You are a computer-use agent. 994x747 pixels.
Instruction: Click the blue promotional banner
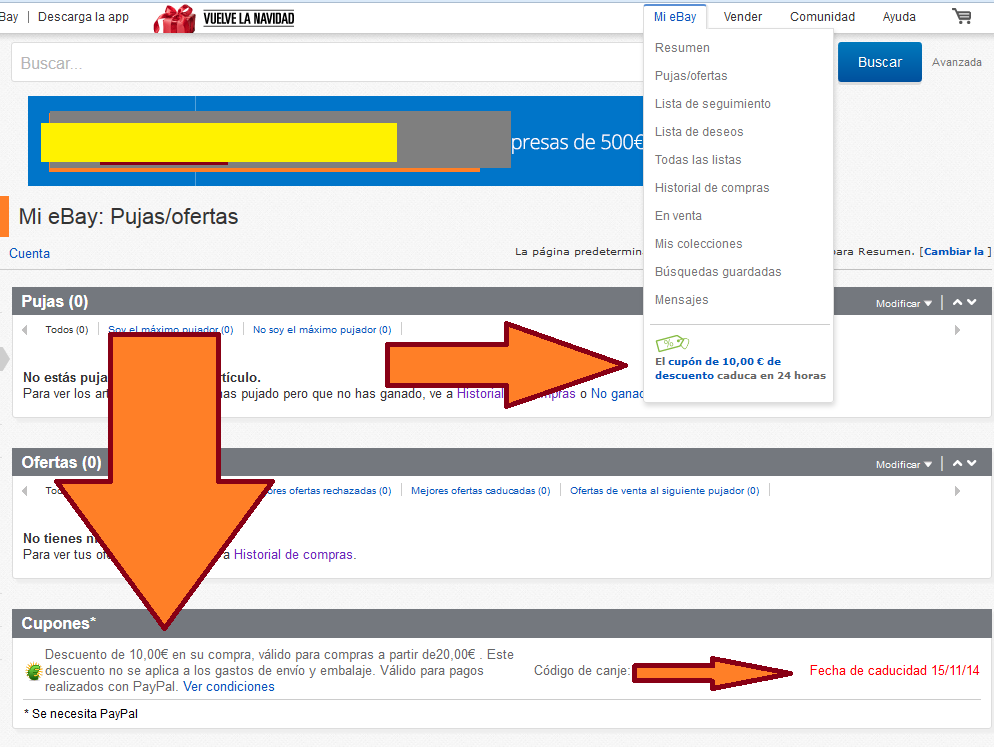pos(335,141)
